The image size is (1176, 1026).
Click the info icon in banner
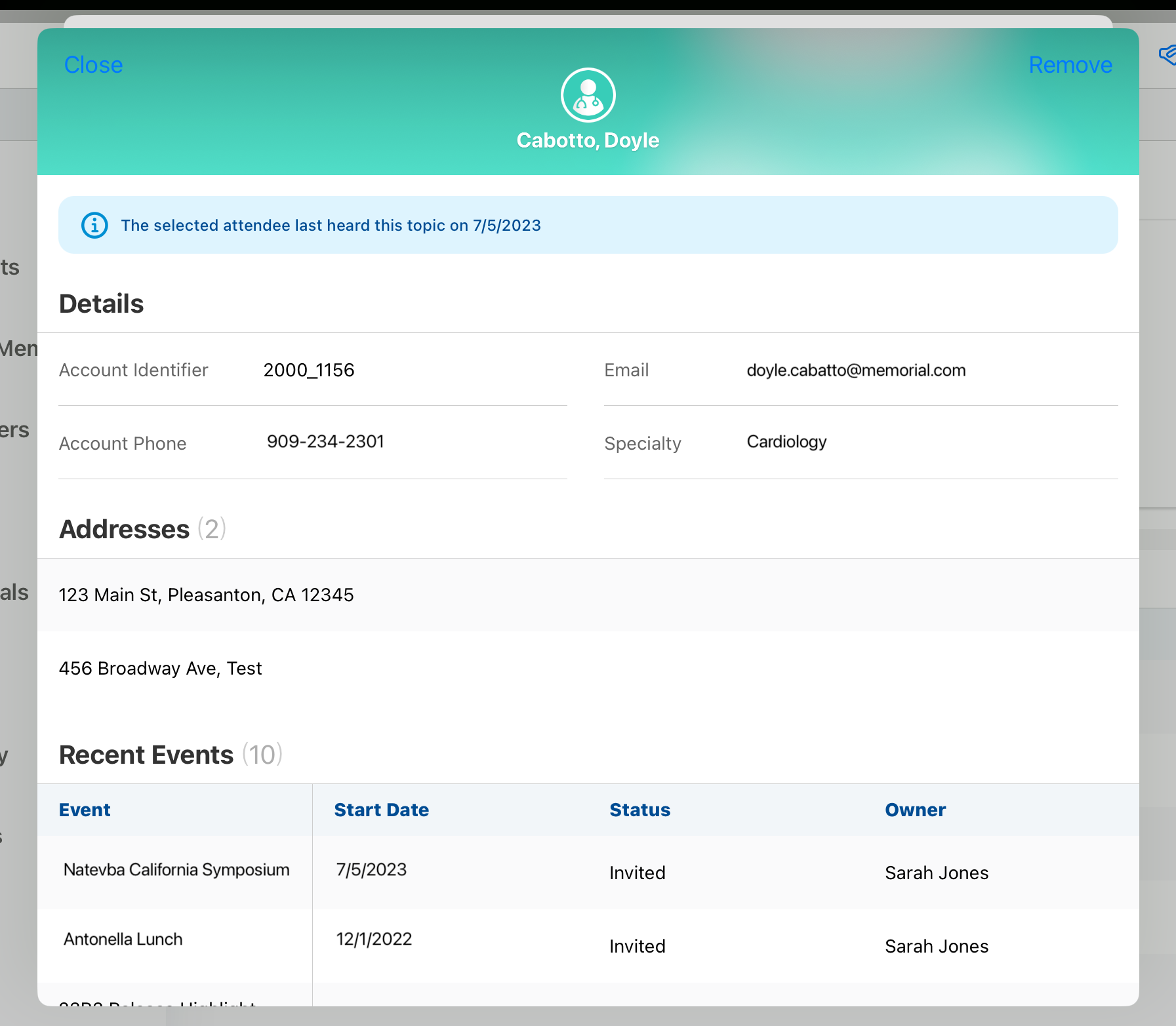click(94, 226)
